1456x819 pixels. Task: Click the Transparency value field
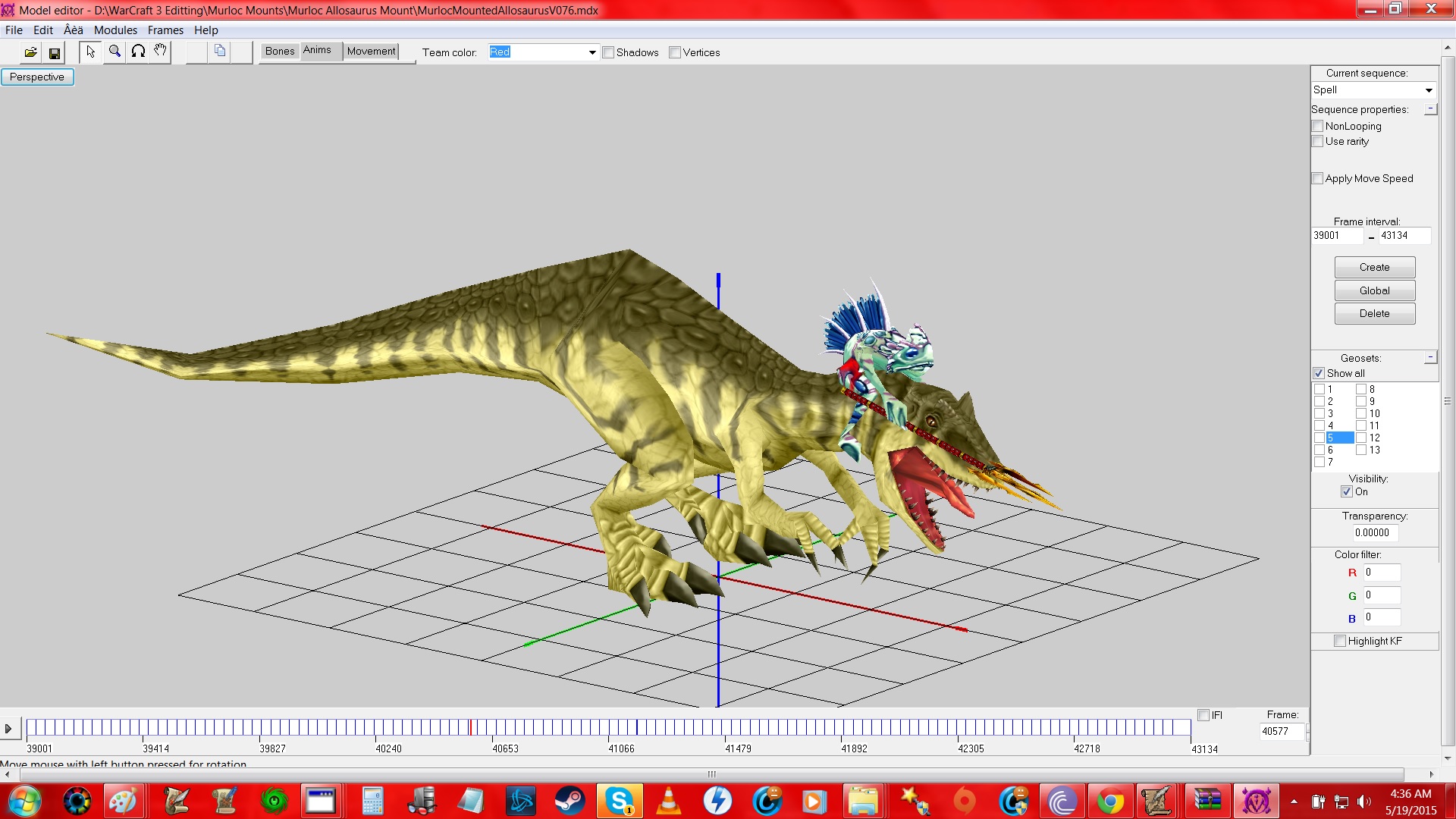(x=1376, y=532)
